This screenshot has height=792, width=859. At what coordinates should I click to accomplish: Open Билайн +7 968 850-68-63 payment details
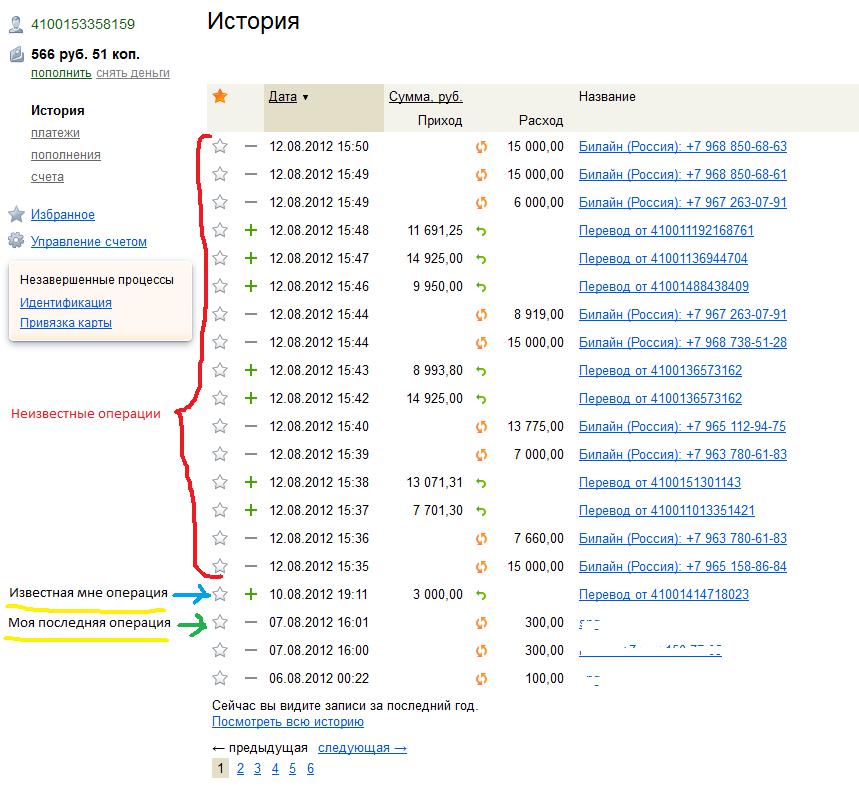tap(683, 146)
